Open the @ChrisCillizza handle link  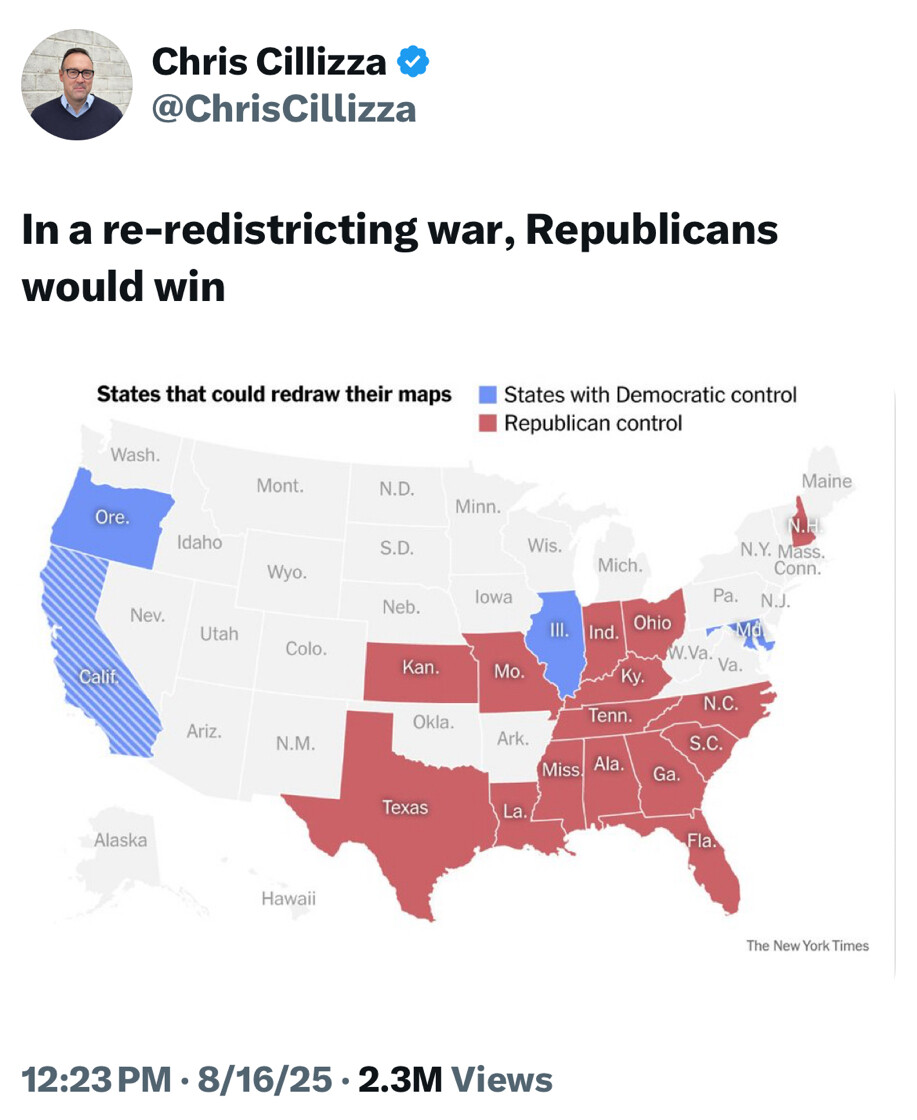point(283,108)
